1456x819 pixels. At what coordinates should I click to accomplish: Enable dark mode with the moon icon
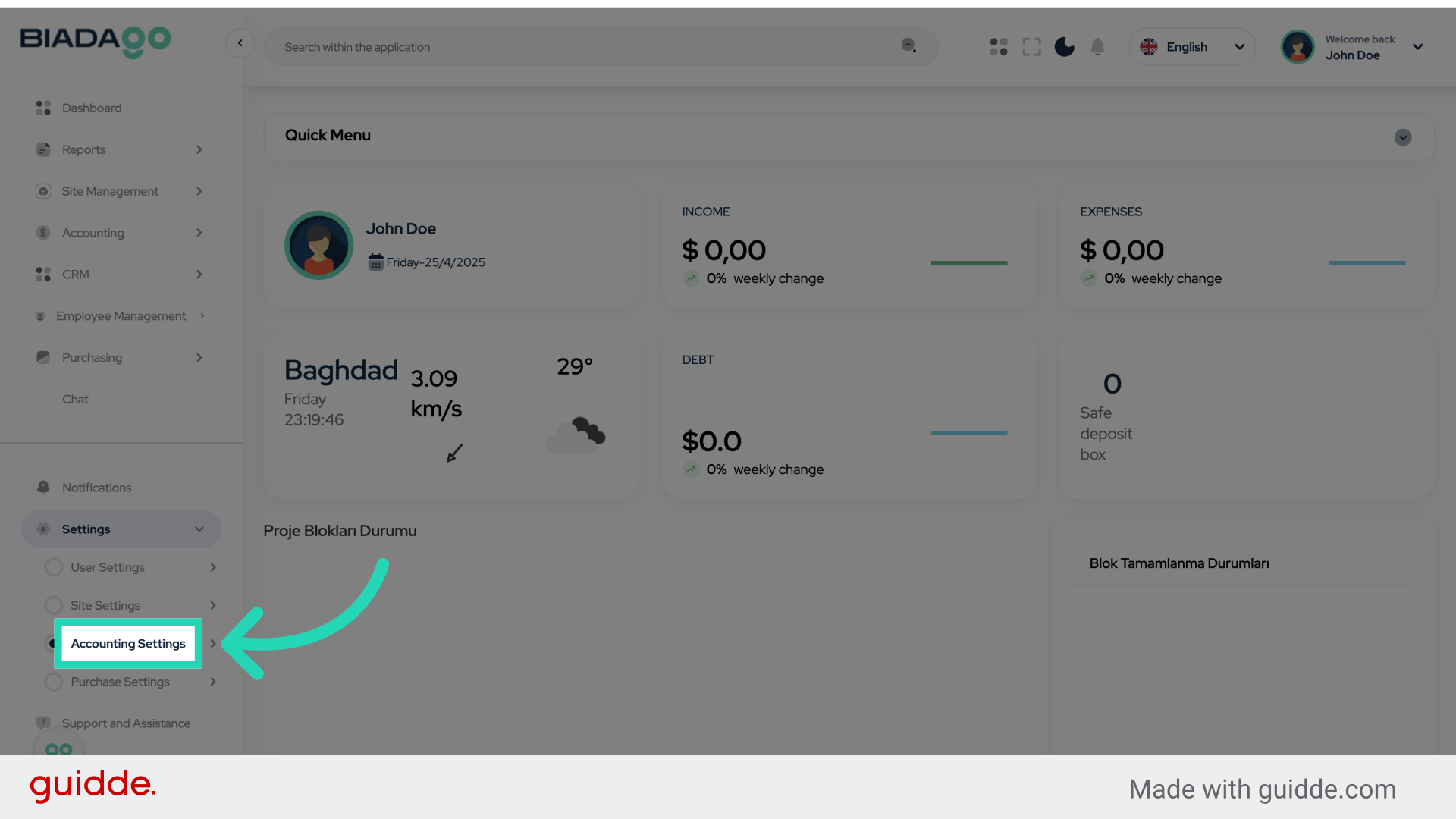[x=1064, y=46]
